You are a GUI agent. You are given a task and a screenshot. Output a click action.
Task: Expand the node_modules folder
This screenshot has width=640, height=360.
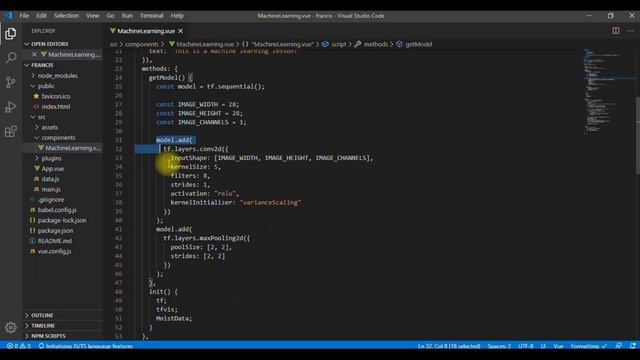[57, 76]
